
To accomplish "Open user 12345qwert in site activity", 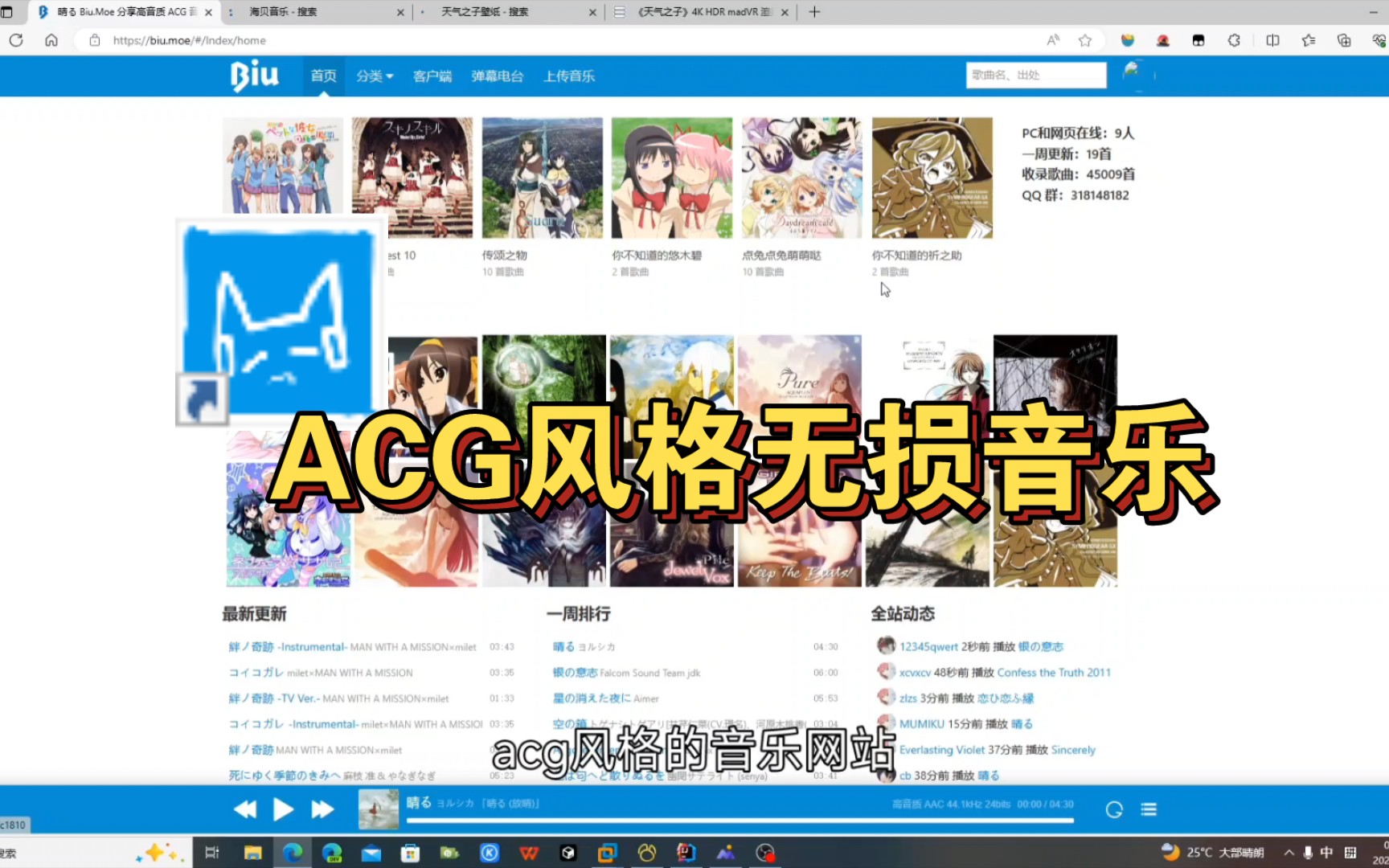I will (928, 646).
